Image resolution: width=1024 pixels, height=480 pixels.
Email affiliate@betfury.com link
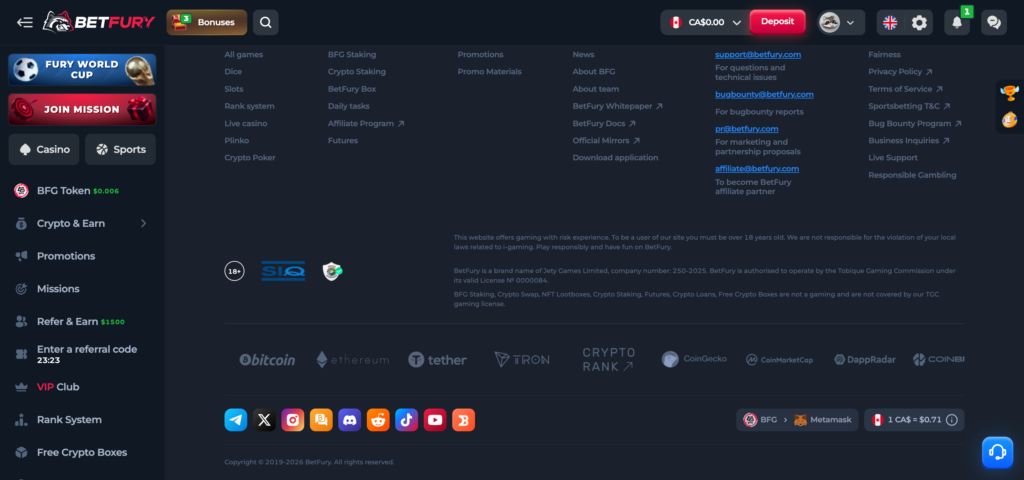point(757,169)
